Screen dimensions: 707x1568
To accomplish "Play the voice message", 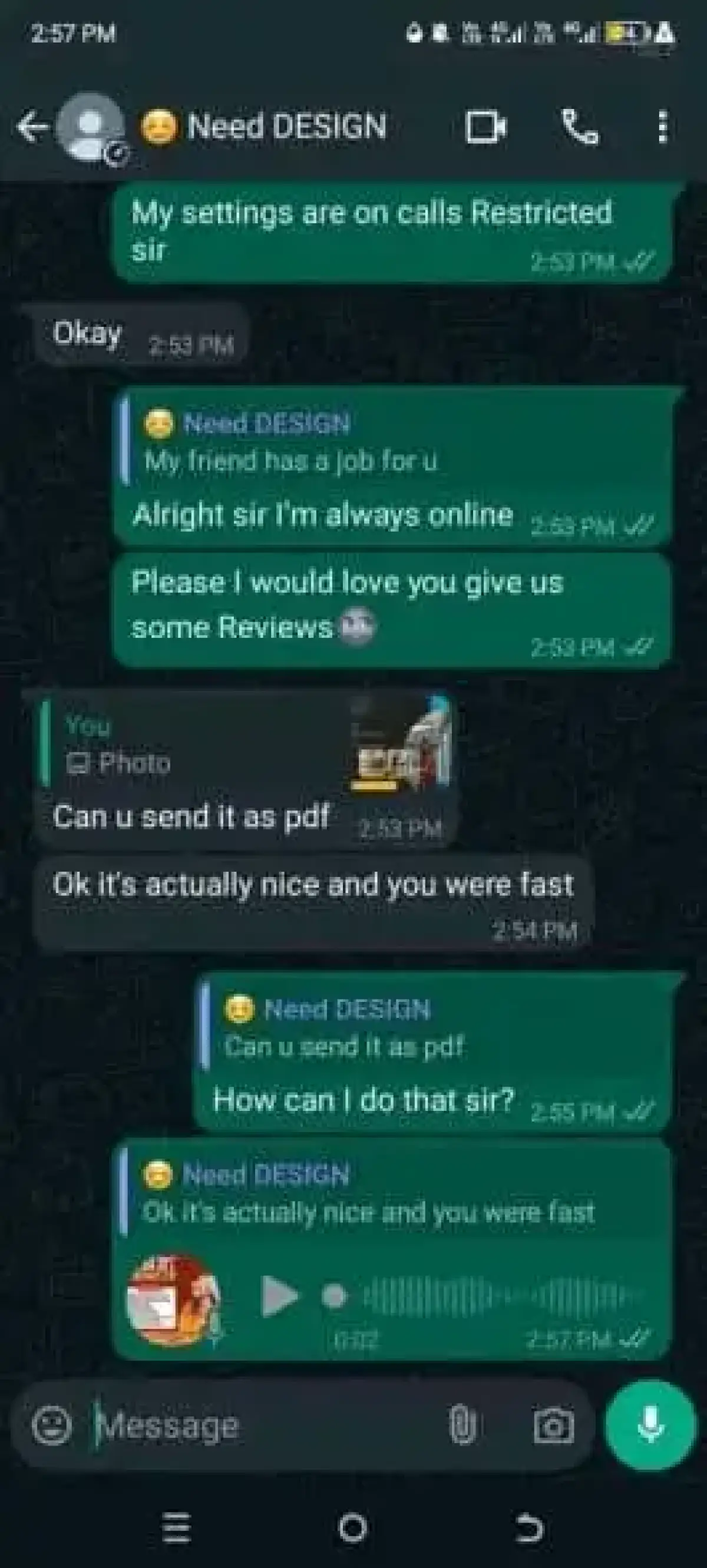I will tap(280, 1296).
